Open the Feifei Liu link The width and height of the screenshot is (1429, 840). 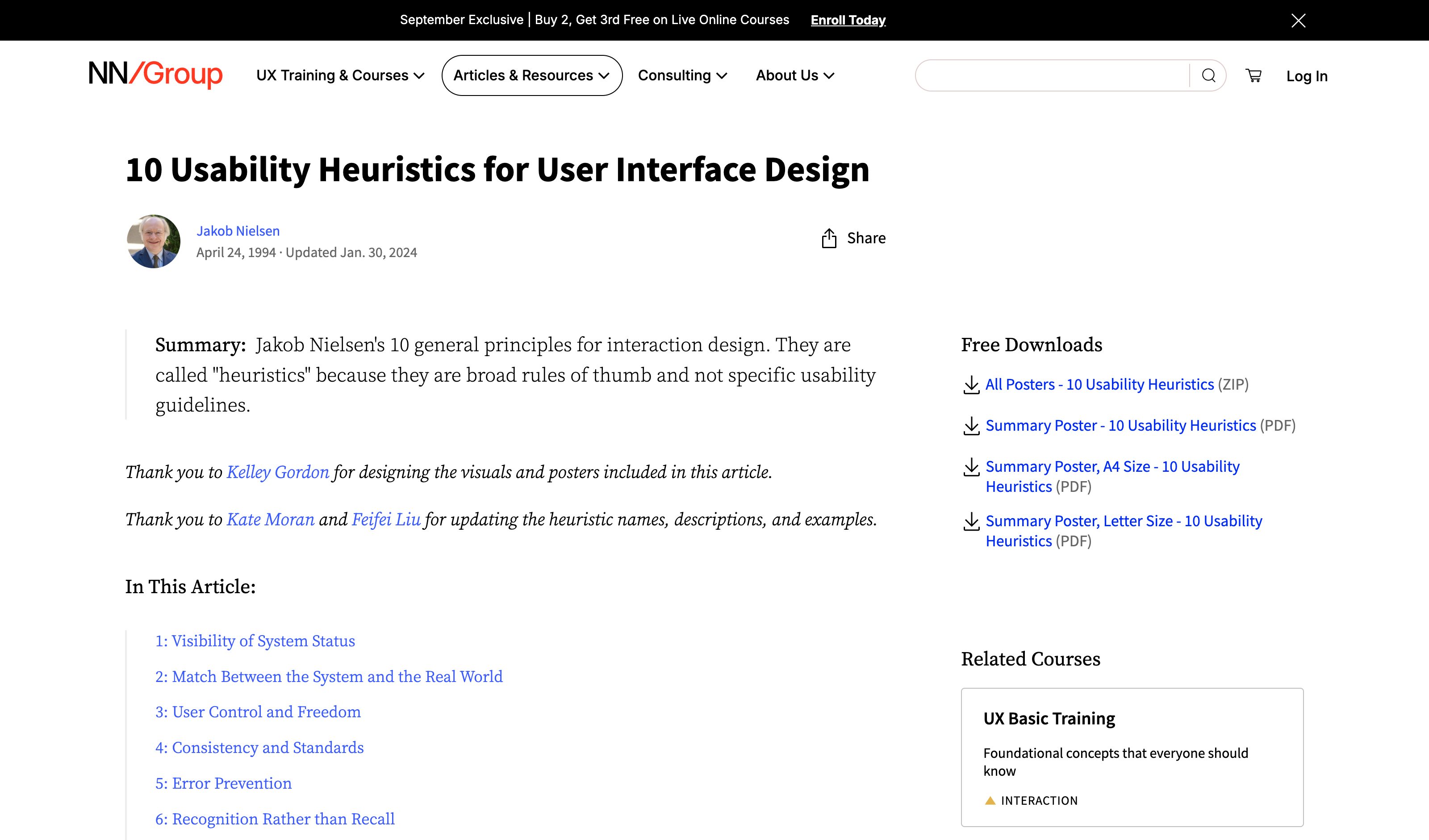point(386,519)
